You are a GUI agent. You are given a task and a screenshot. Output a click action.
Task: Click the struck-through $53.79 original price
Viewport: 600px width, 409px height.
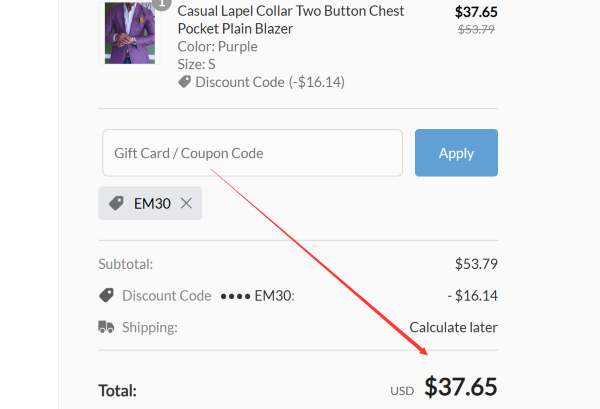[477, 29]
